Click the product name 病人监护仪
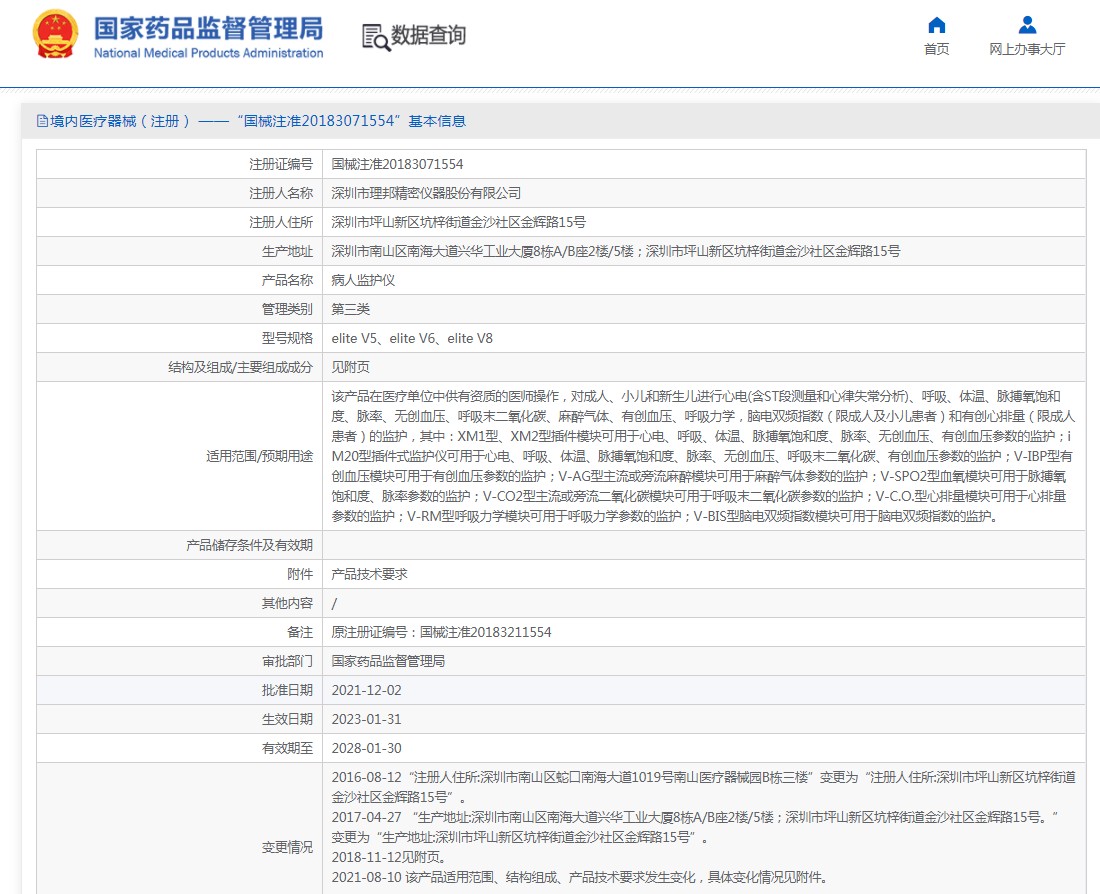 click(363, 280)
